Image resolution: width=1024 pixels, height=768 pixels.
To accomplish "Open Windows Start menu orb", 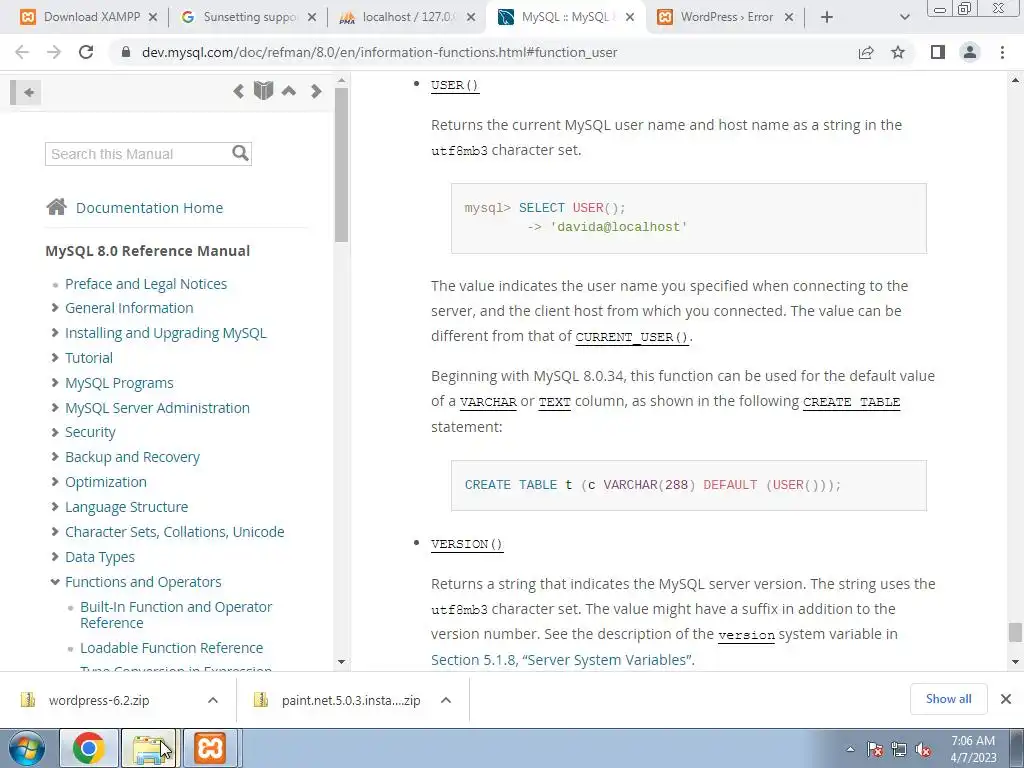I will point(27,748).
